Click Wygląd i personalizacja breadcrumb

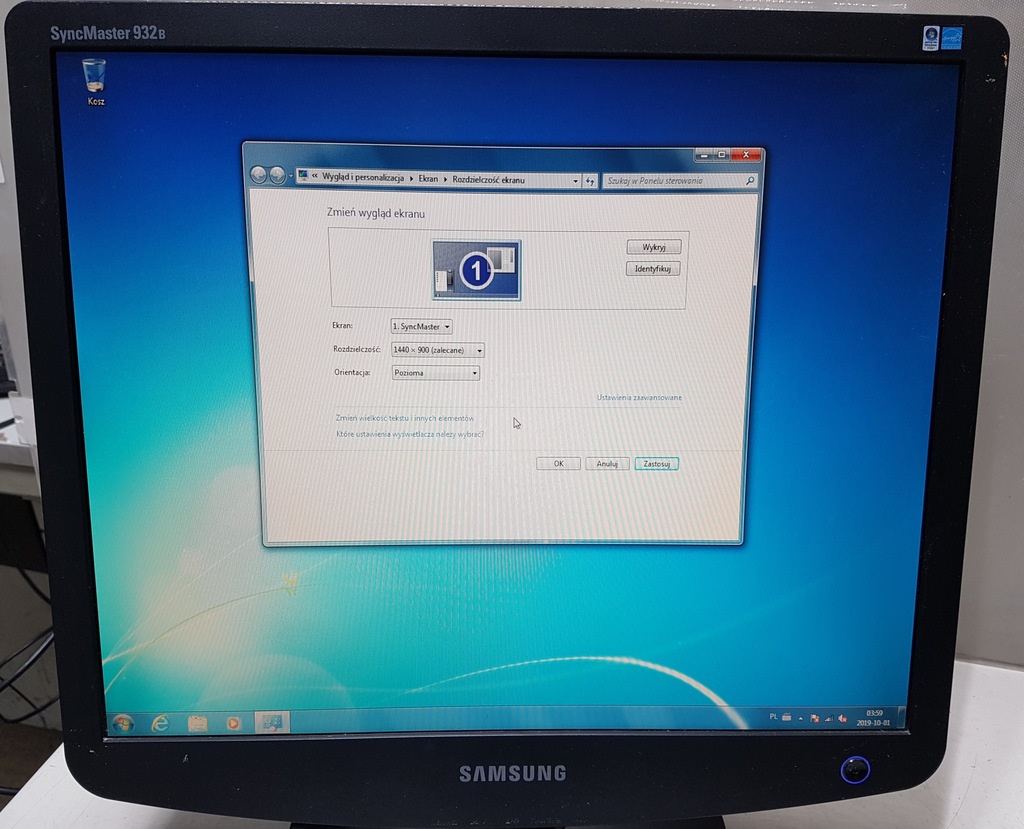[362, 177]
